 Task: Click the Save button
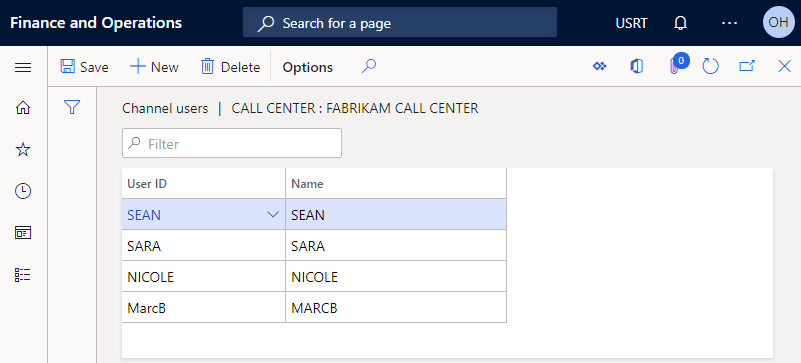click(84, 67)
